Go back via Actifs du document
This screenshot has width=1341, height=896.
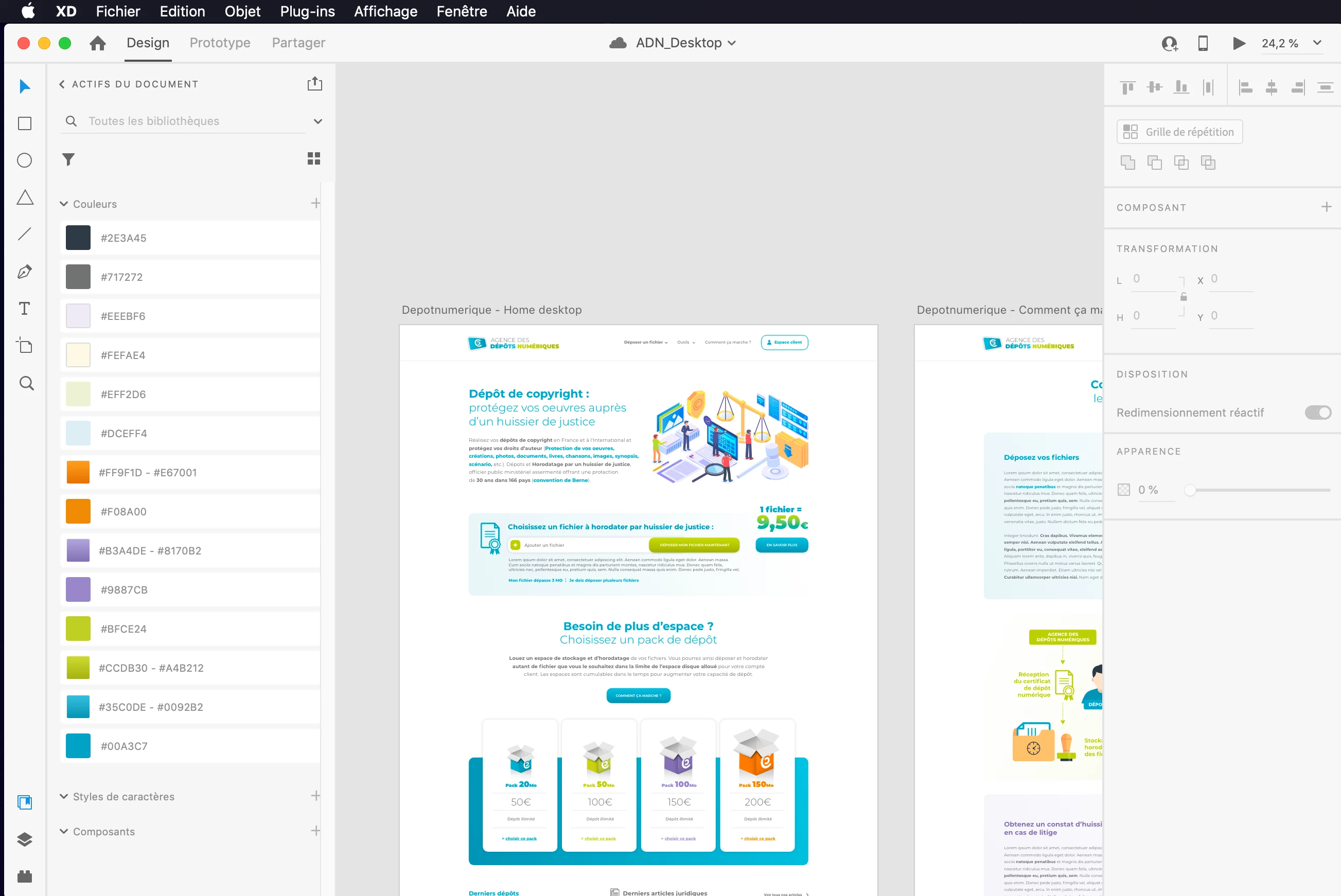coord(62,84)
